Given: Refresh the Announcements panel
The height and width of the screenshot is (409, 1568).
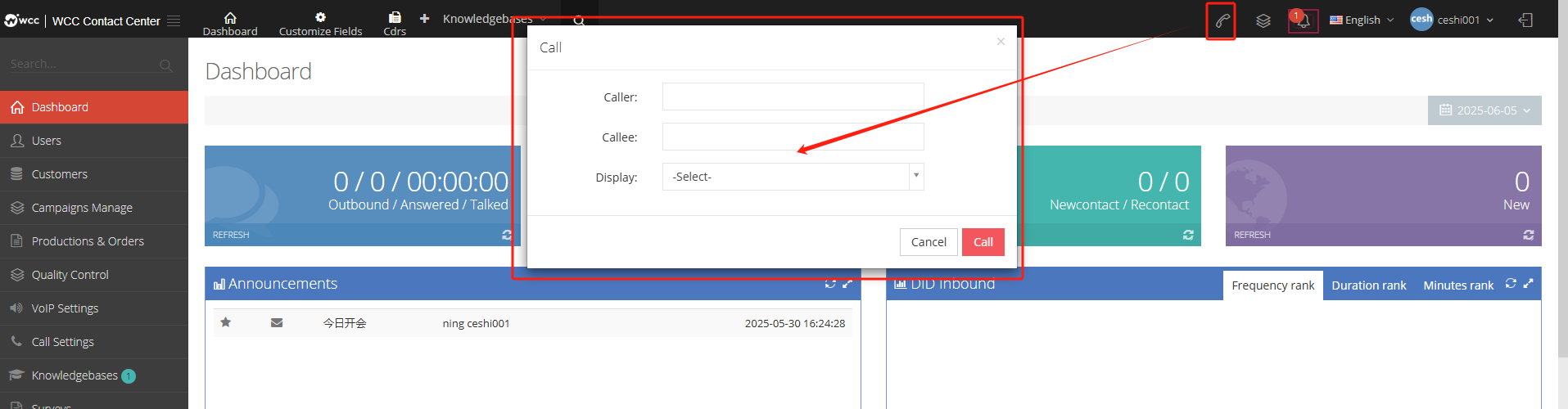Looking at the screenshot, I should 830,284.
